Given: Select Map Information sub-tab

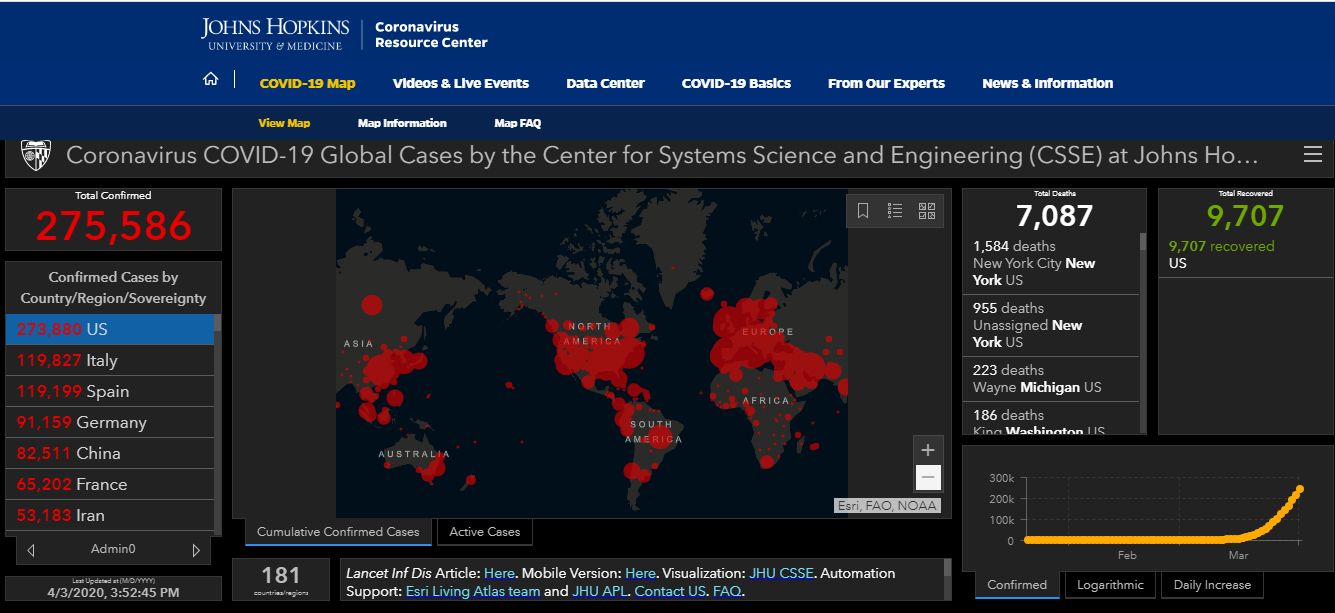Looking at the screenshot, I should coord(402,123).
